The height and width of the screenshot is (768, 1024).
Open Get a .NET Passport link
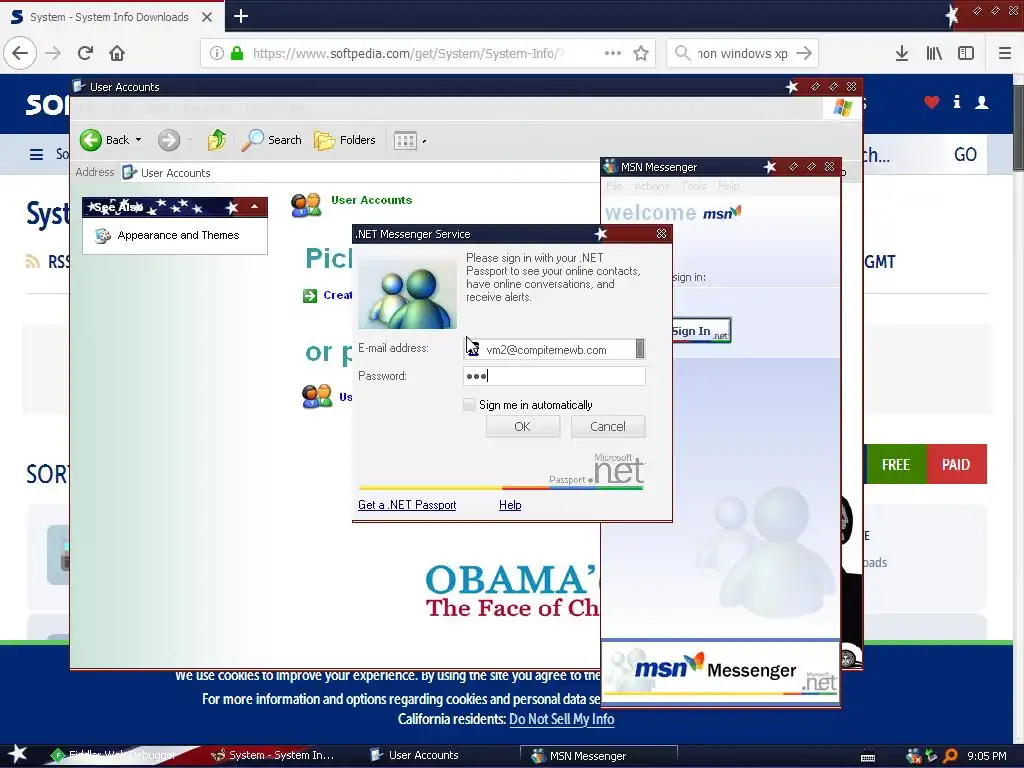407,505
